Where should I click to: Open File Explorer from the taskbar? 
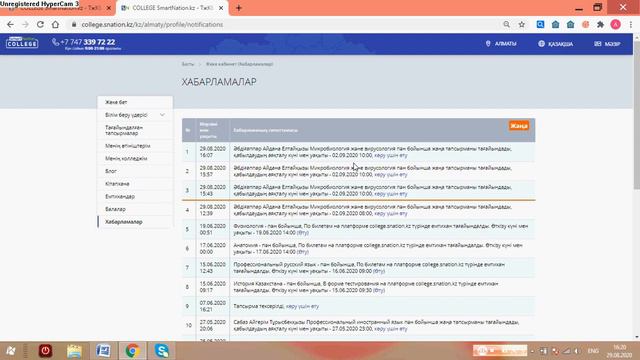click(x=74, y=351)
